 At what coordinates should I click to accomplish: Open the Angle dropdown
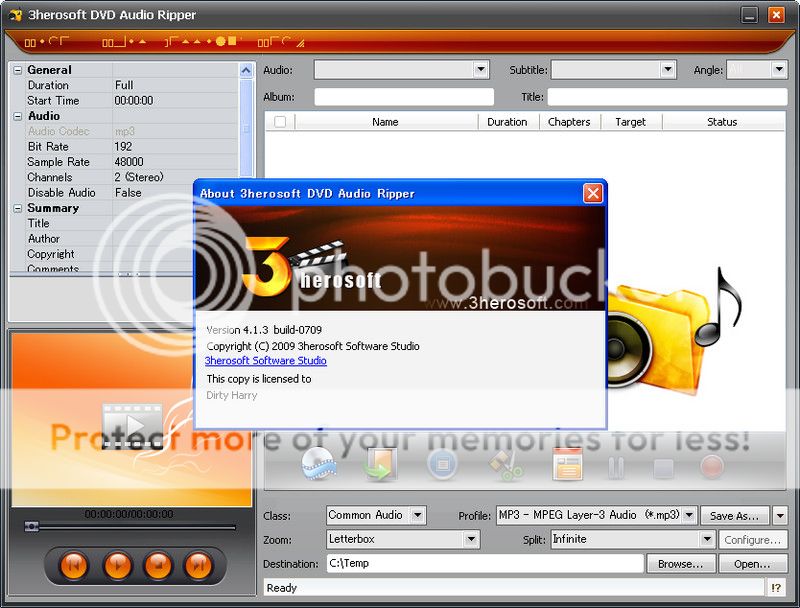click(x=779, y=70)
